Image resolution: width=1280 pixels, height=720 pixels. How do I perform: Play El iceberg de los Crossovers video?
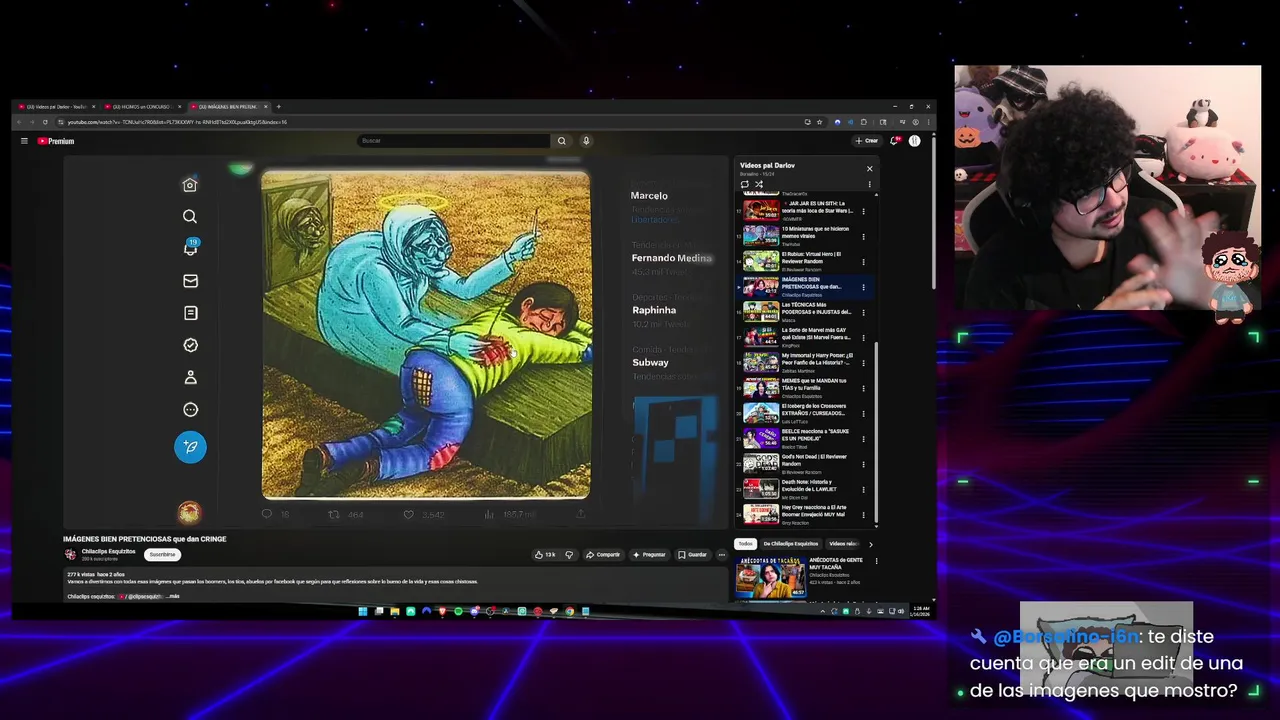coord(806,413)
